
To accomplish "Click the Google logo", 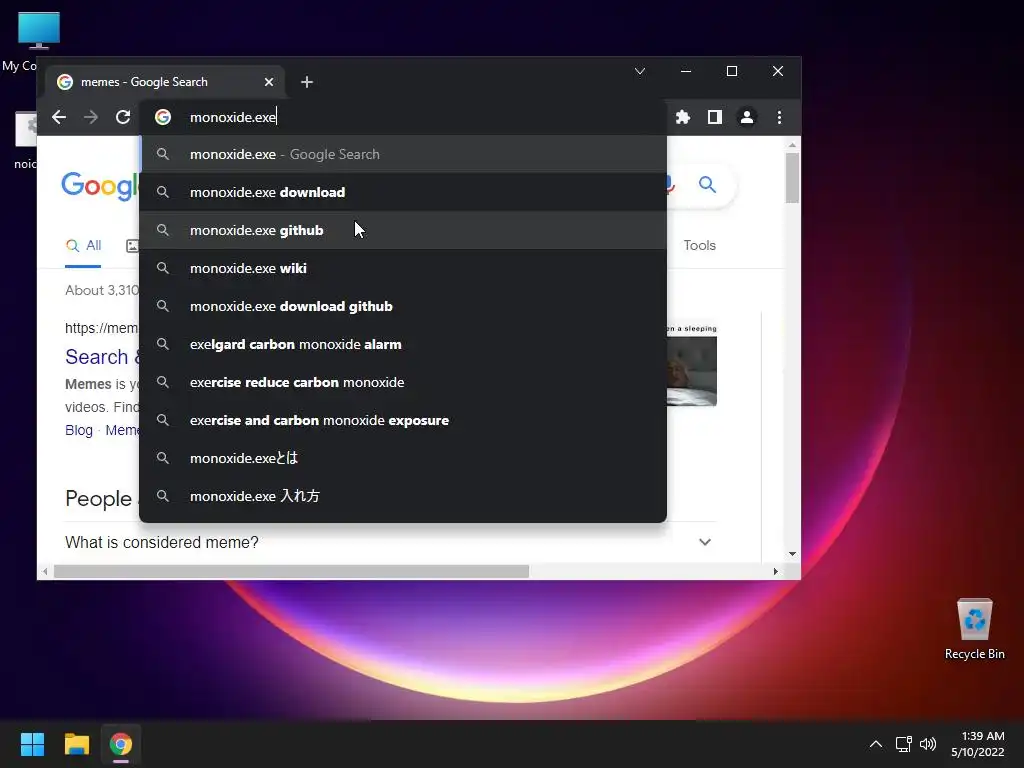I will [x=99, y=185].
